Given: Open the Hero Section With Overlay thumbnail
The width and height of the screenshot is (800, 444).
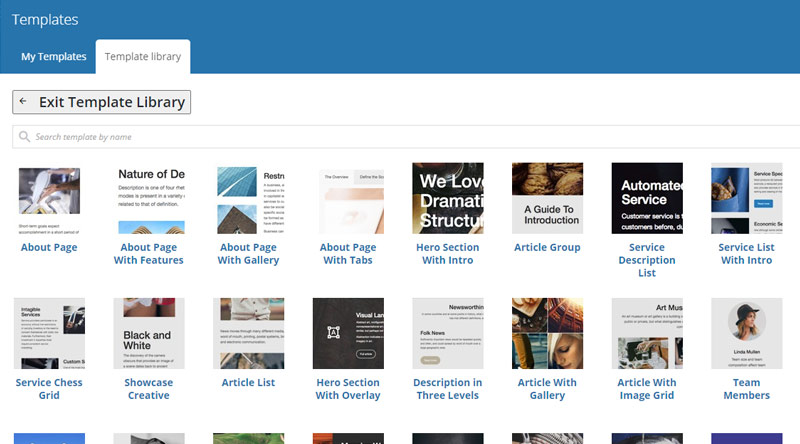Looking at the screenshot, I should click(348, 334).
